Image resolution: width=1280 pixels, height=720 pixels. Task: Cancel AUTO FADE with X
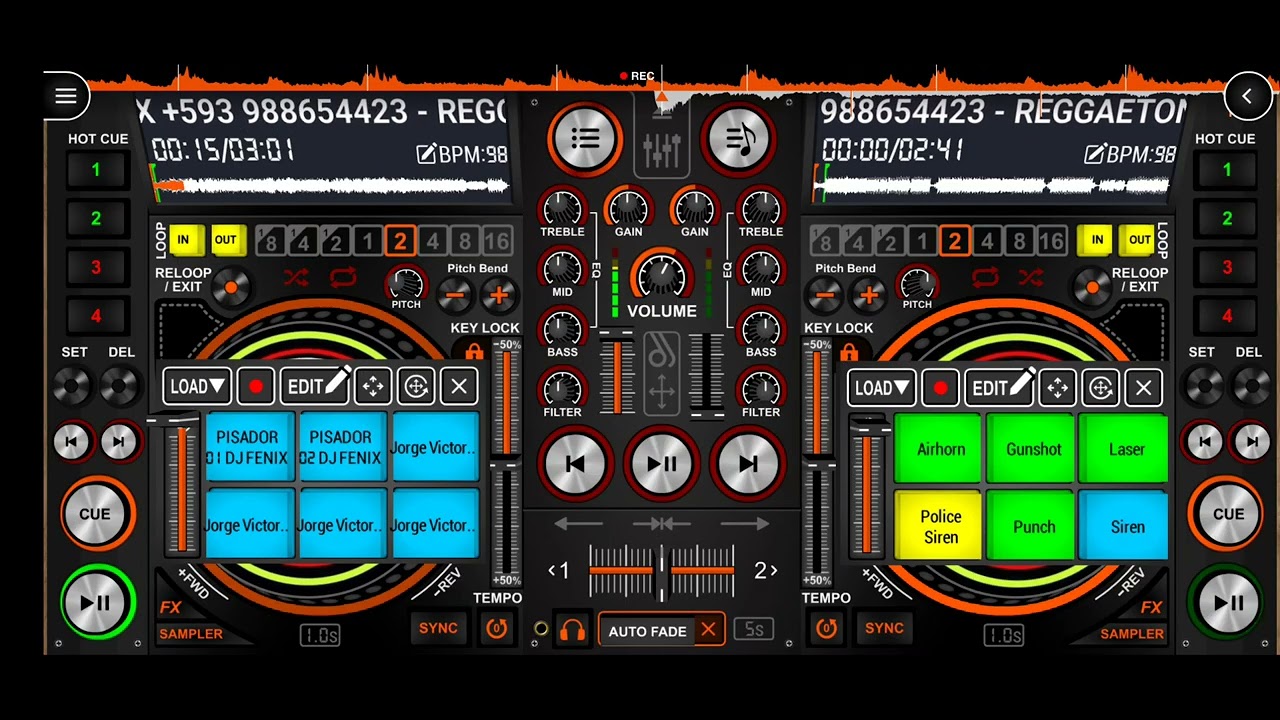pyautogui.click(x=708, y=629)
